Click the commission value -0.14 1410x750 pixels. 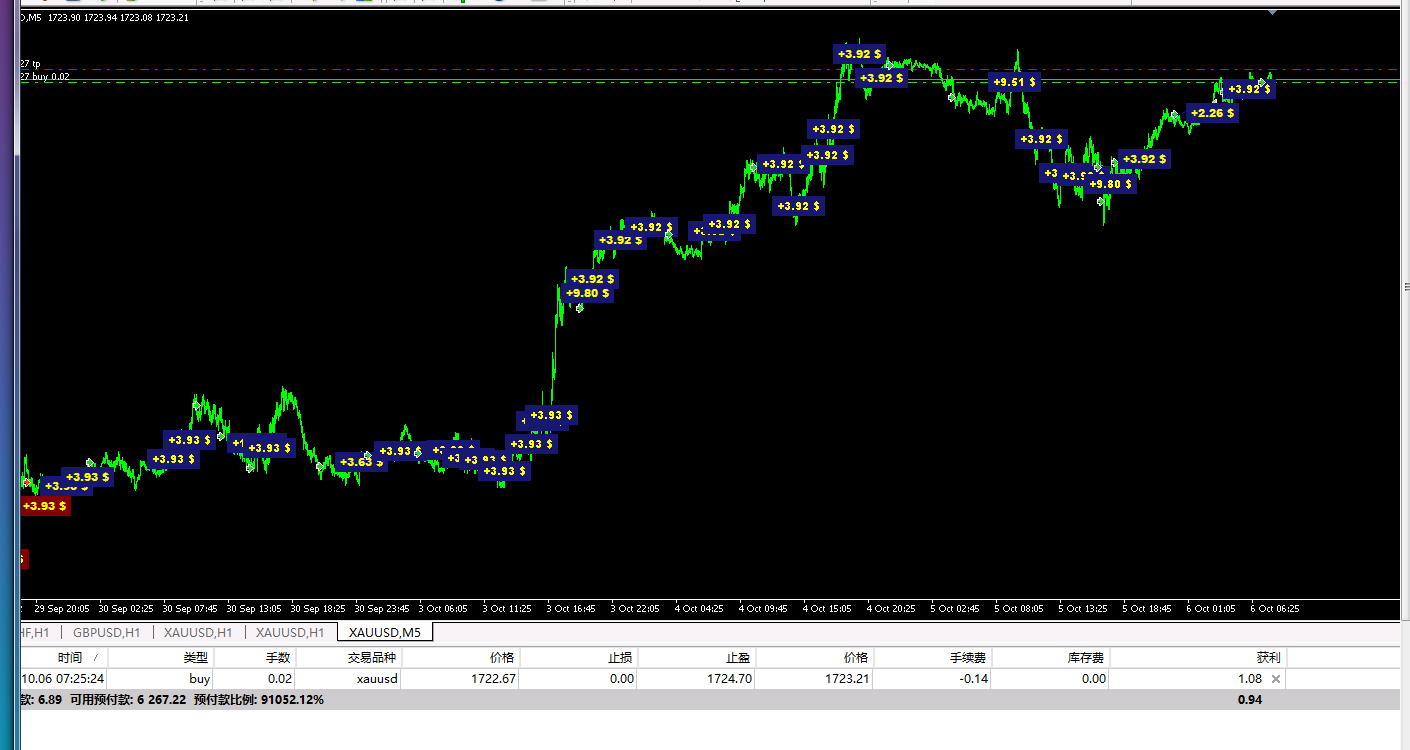pyautogui.click(x=973, y=679)
